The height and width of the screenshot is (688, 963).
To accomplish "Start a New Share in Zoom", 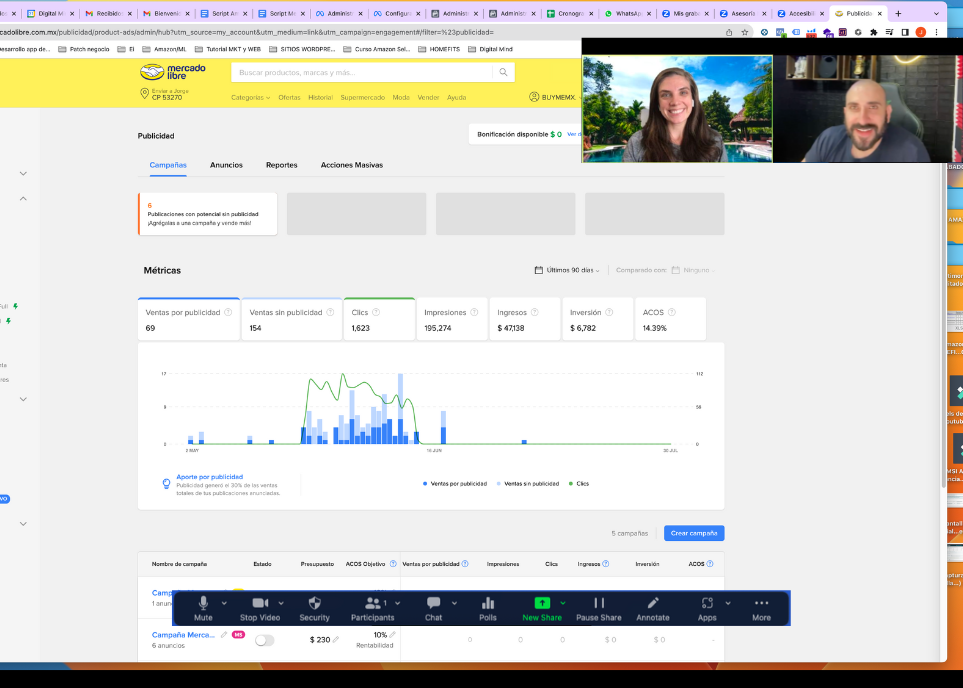I will [542, 609].
